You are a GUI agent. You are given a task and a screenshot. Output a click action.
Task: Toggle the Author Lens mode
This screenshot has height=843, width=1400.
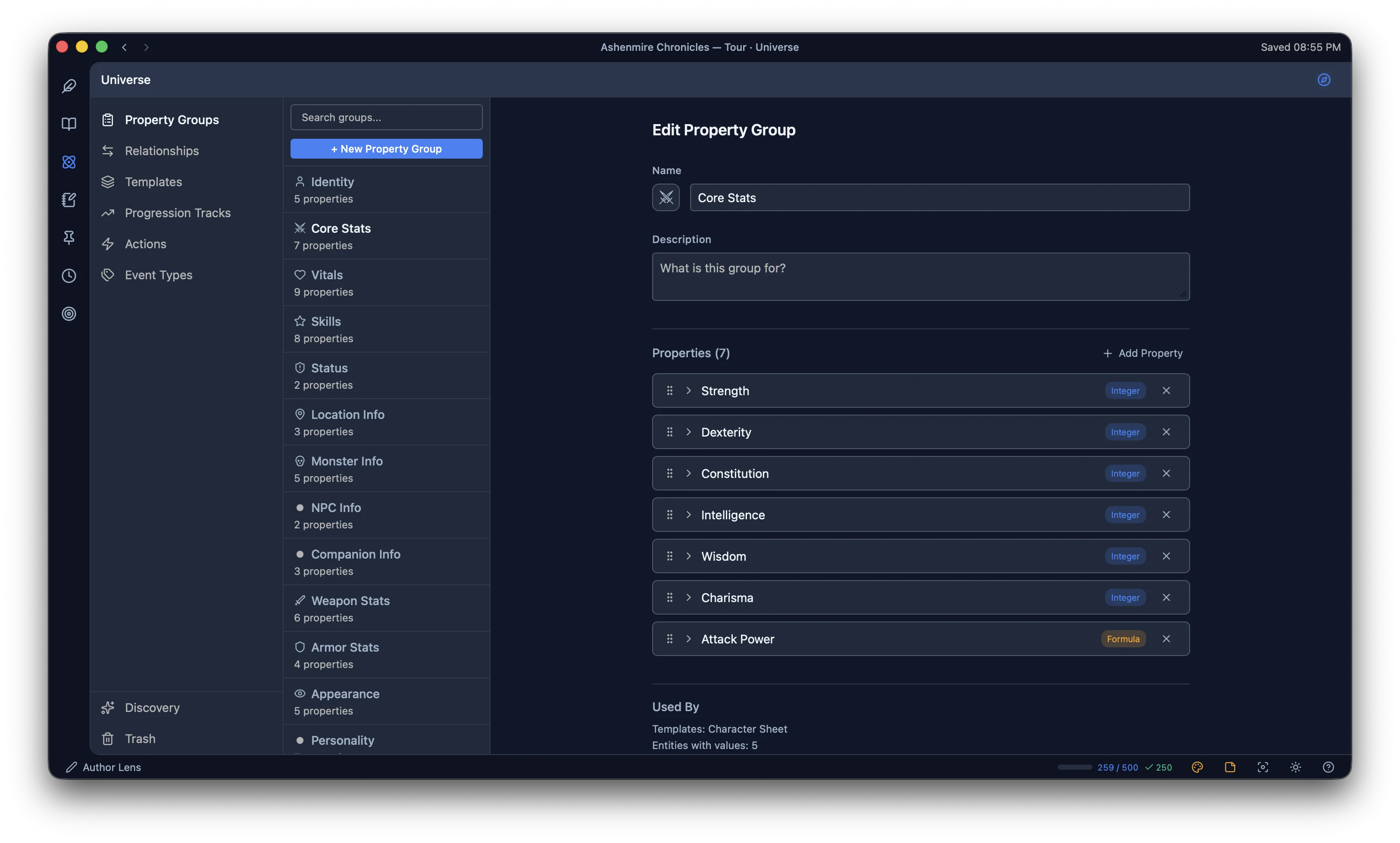103,767
